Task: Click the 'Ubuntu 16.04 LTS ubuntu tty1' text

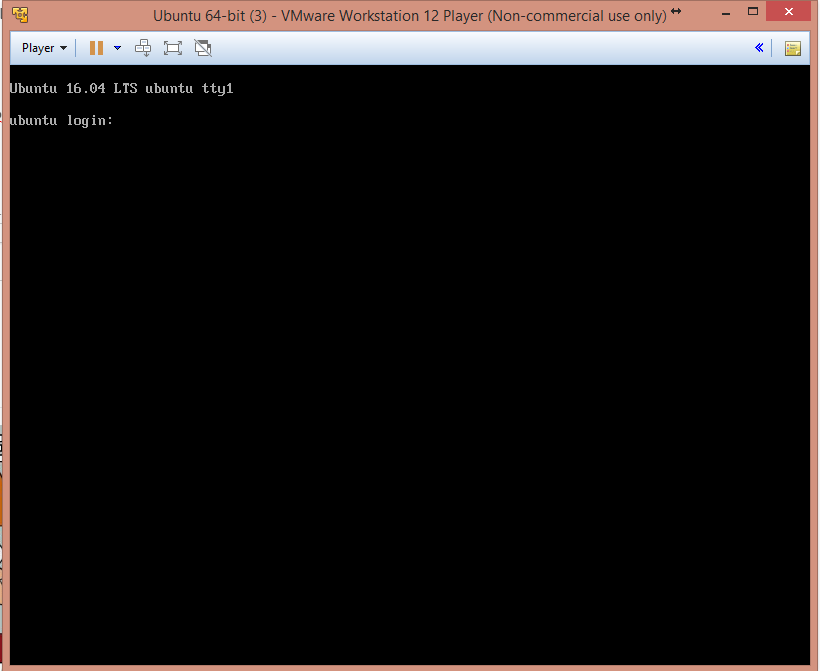Action: tap(121, 88)
